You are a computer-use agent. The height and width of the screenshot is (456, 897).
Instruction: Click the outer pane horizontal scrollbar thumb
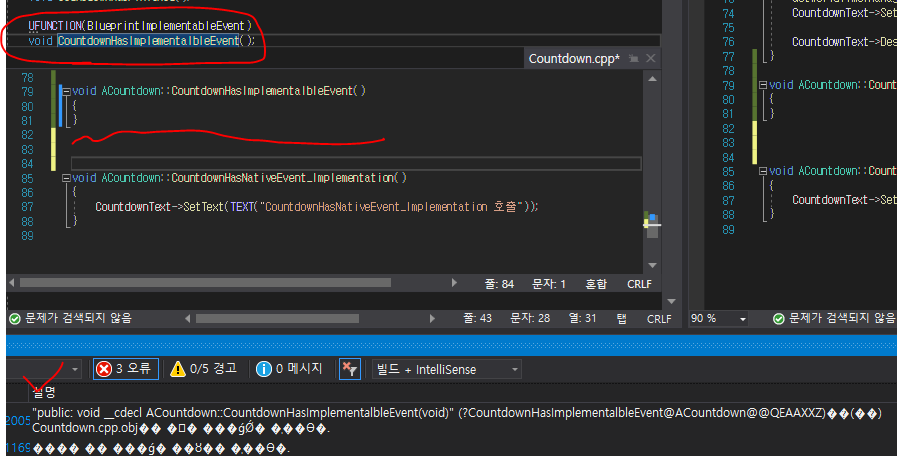pyautogui.click(x=277, y=319)
